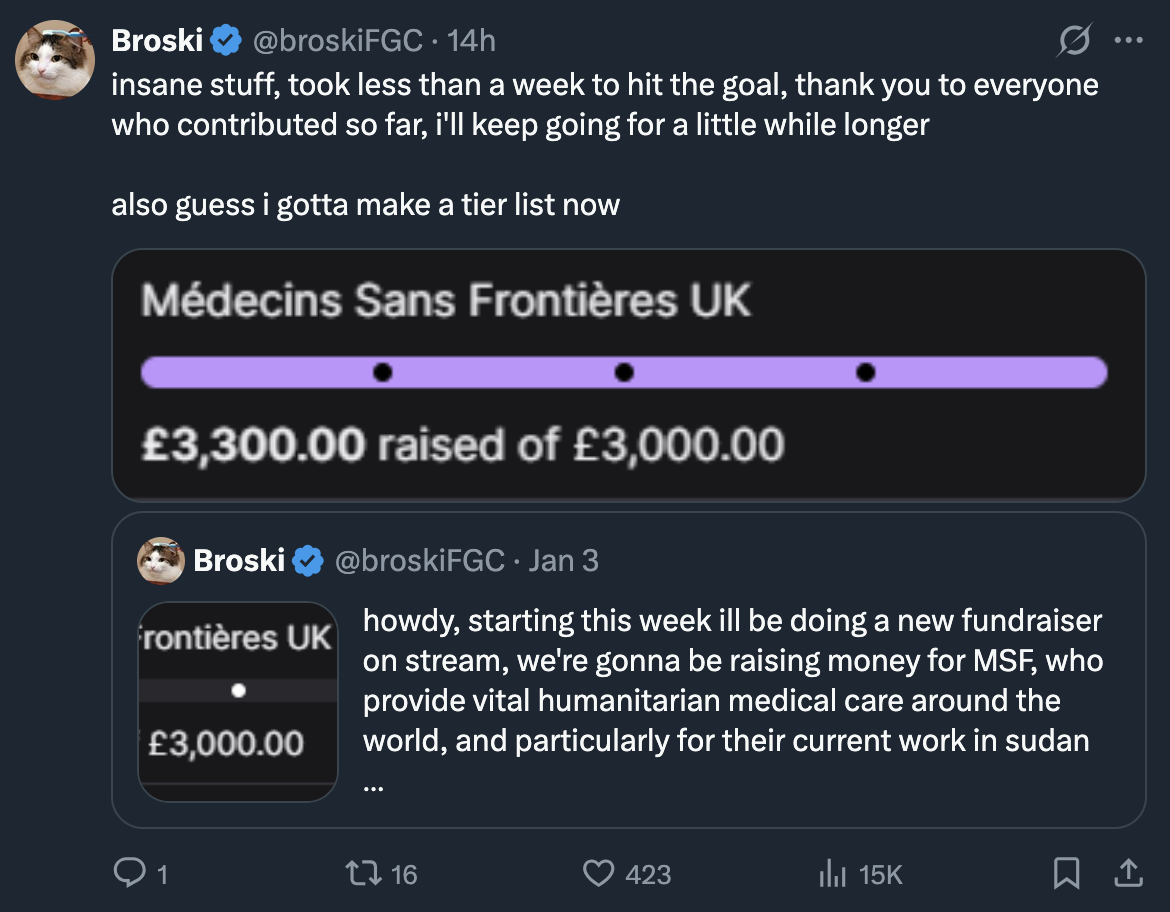Open the Broski display name link
This screenshot has height=912, width=1170.
(157, 41)
